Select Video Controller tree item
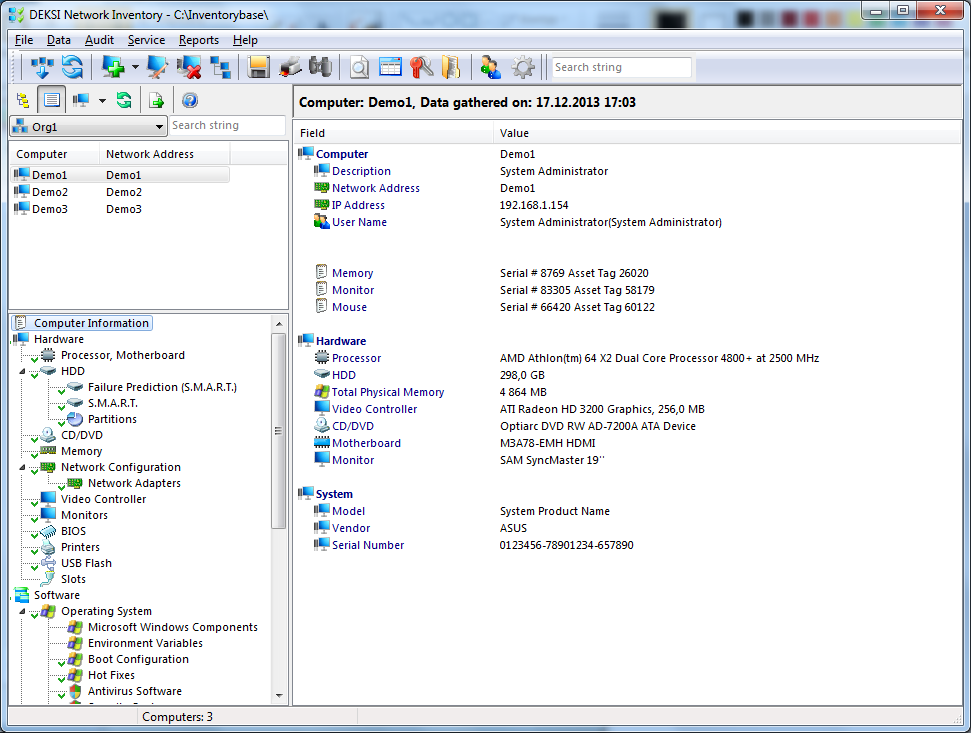971x733 pixels. (103, 500)
